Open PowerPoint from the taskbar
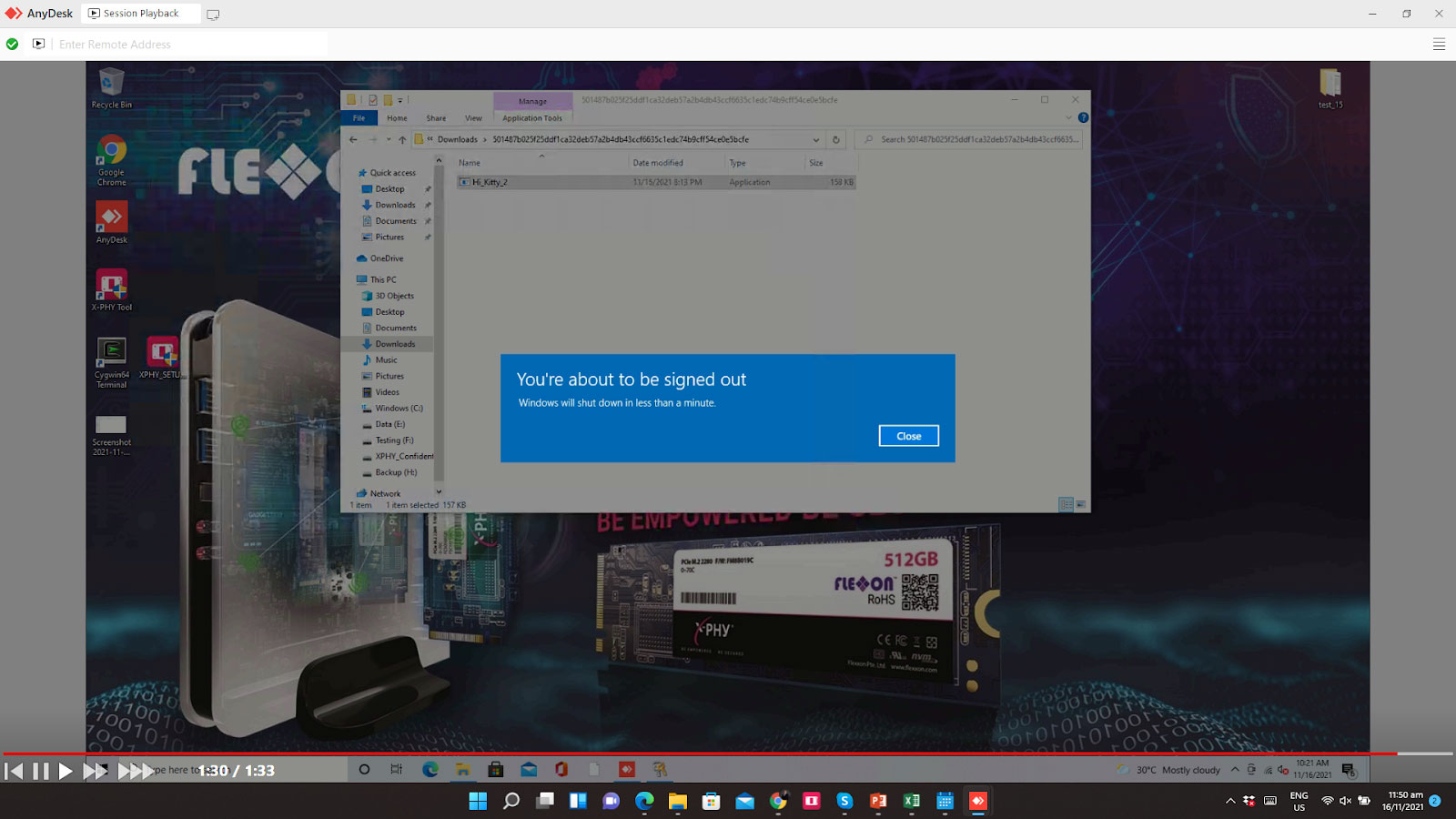1456x819 pixels. pyautogui.click(x=878, y=801)
